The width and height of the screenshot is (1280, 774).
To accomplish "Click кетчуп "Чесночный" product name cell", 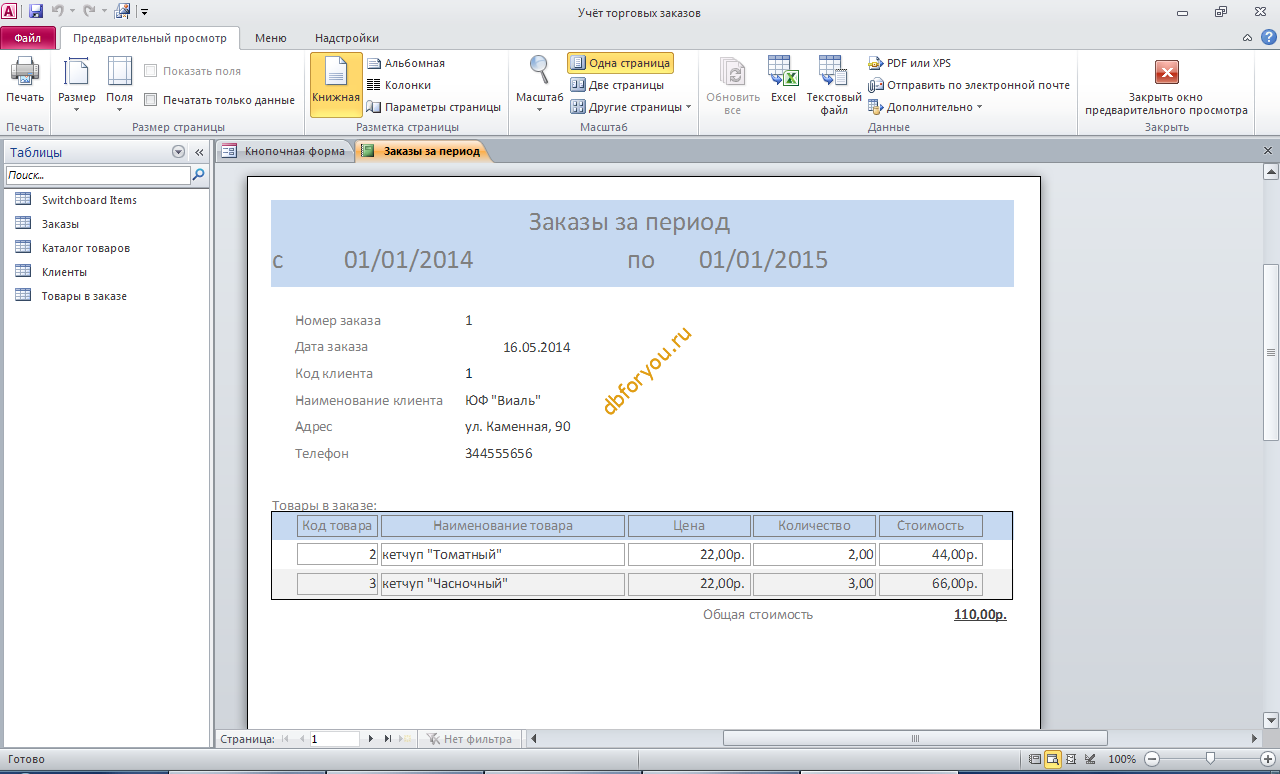I will pyautogui.click(x=503, y=583).
